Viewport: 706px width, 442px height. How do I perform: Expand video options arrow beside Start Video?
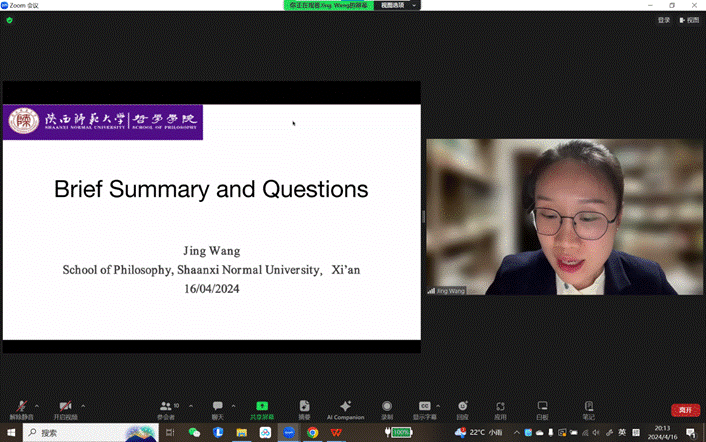click(83, 405)
